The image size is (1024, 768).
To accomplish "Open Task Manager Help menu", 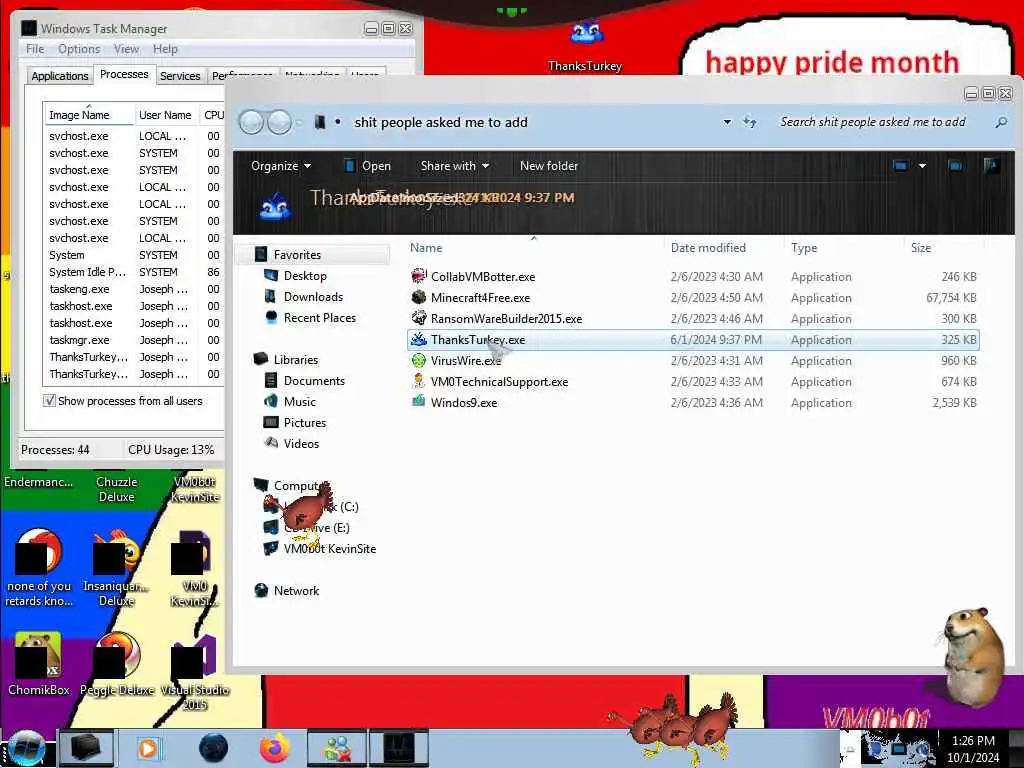I will (165, 49).
